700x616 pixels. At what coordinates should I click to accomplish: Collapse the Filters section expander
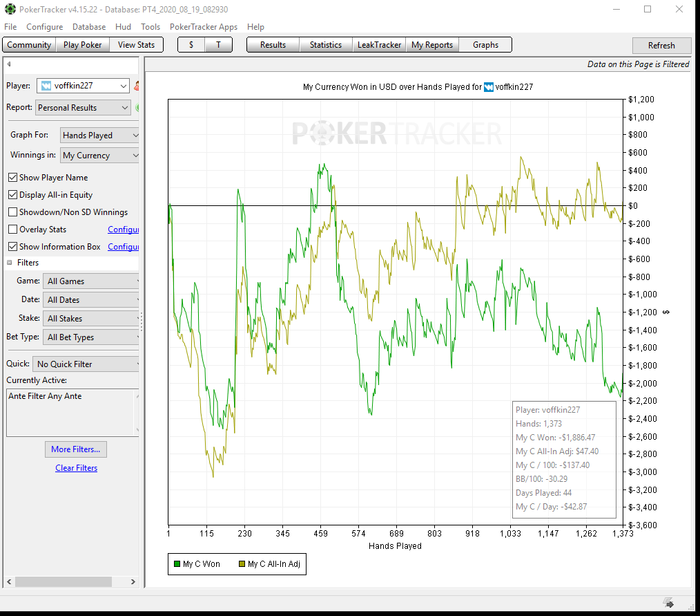click(9, 263)
